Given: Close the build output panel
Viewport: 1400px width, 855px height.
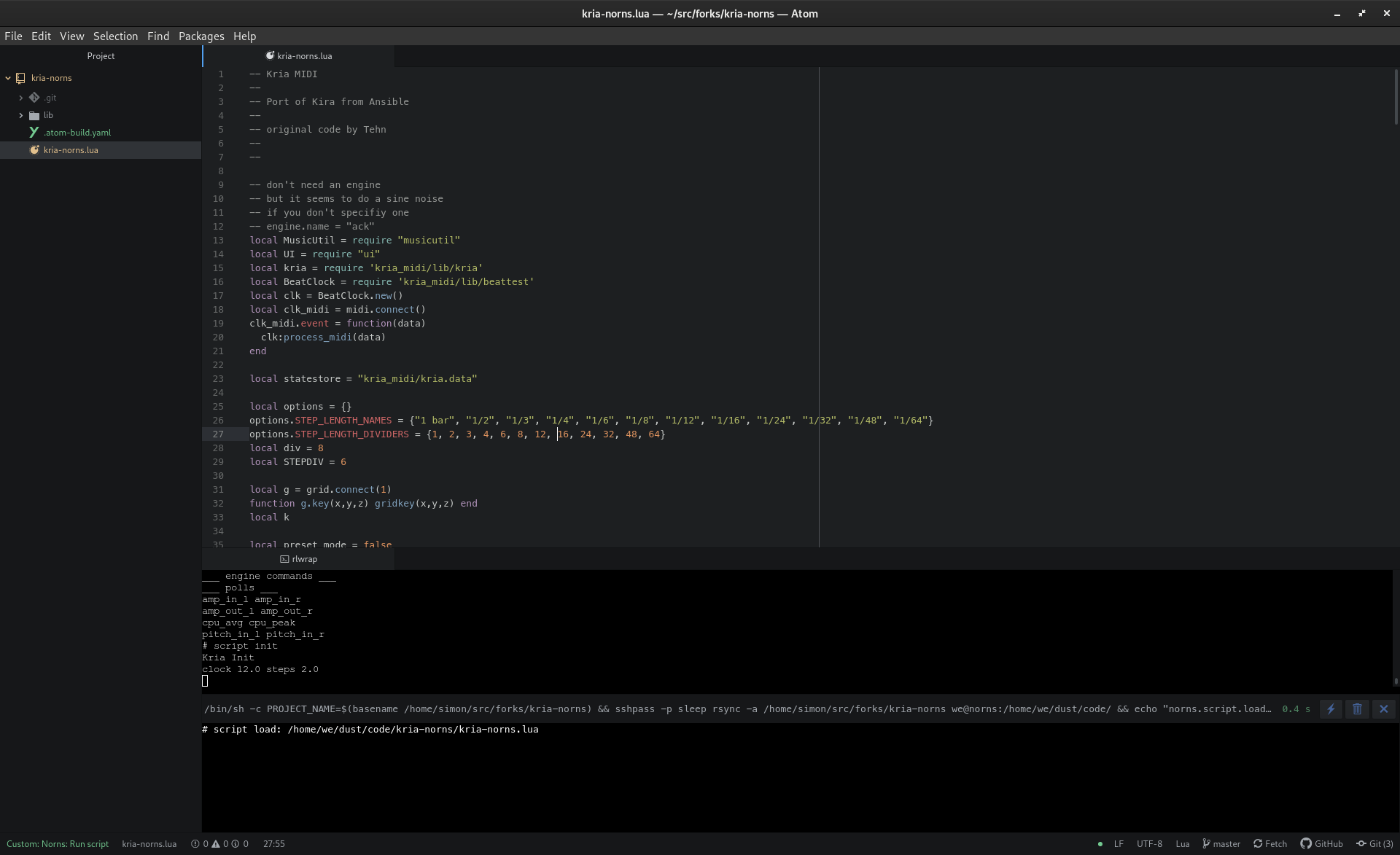Looking at the screenshot, I should pos(1383,708).
